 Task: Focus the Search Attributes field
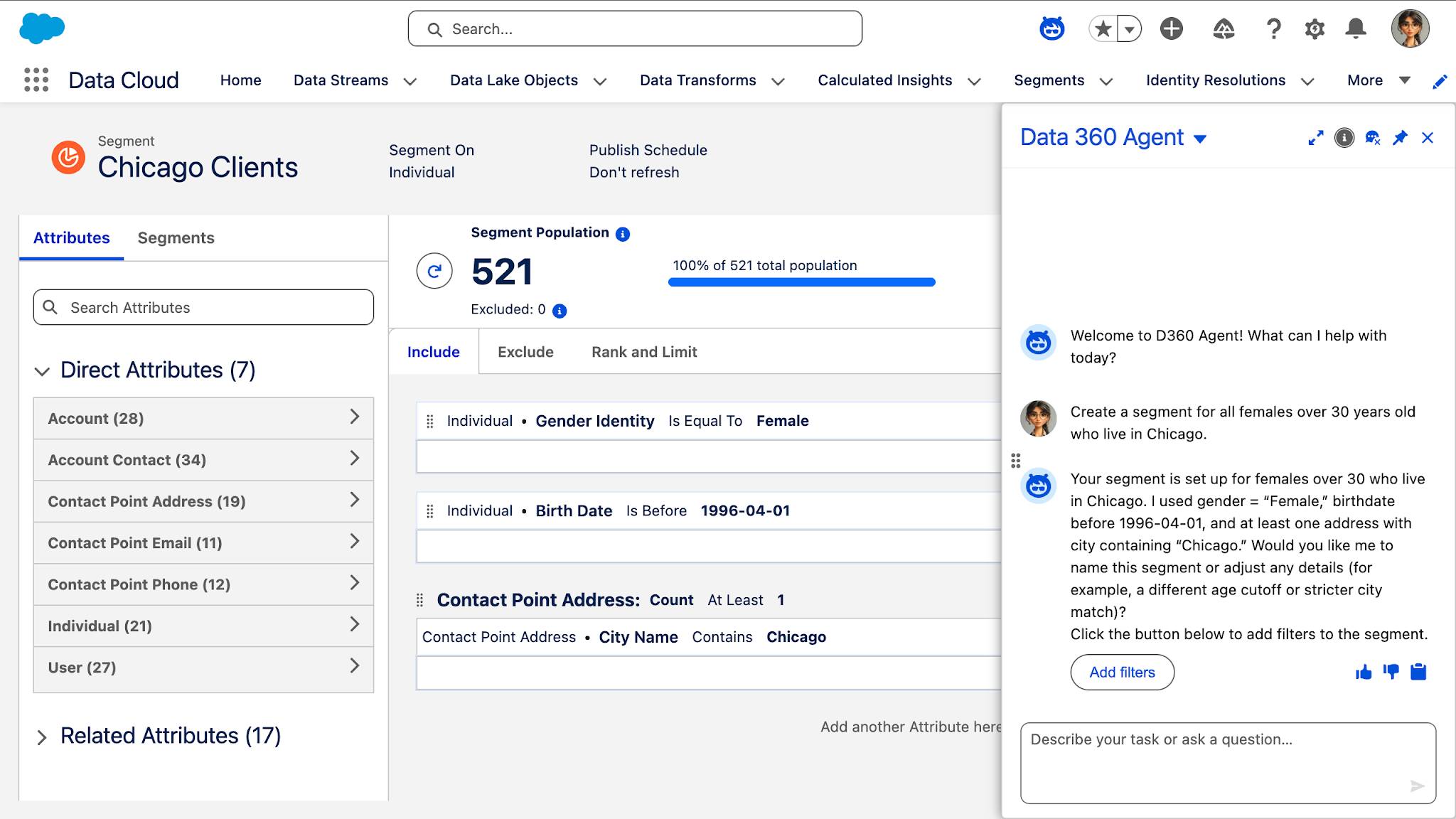203,307
